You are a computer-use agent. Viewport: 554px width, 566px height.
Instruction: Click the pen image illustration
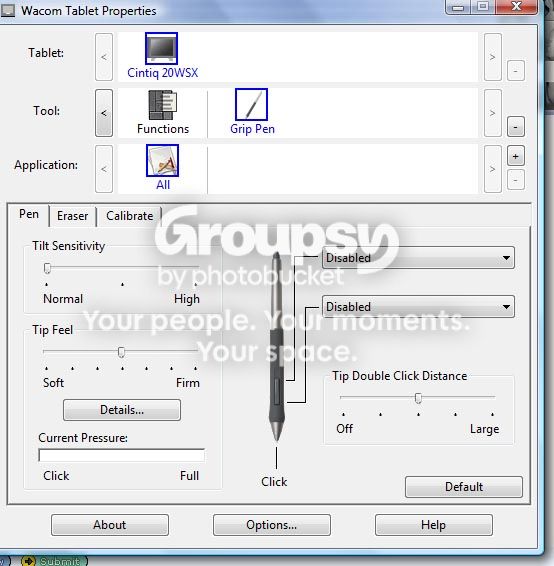277,348
